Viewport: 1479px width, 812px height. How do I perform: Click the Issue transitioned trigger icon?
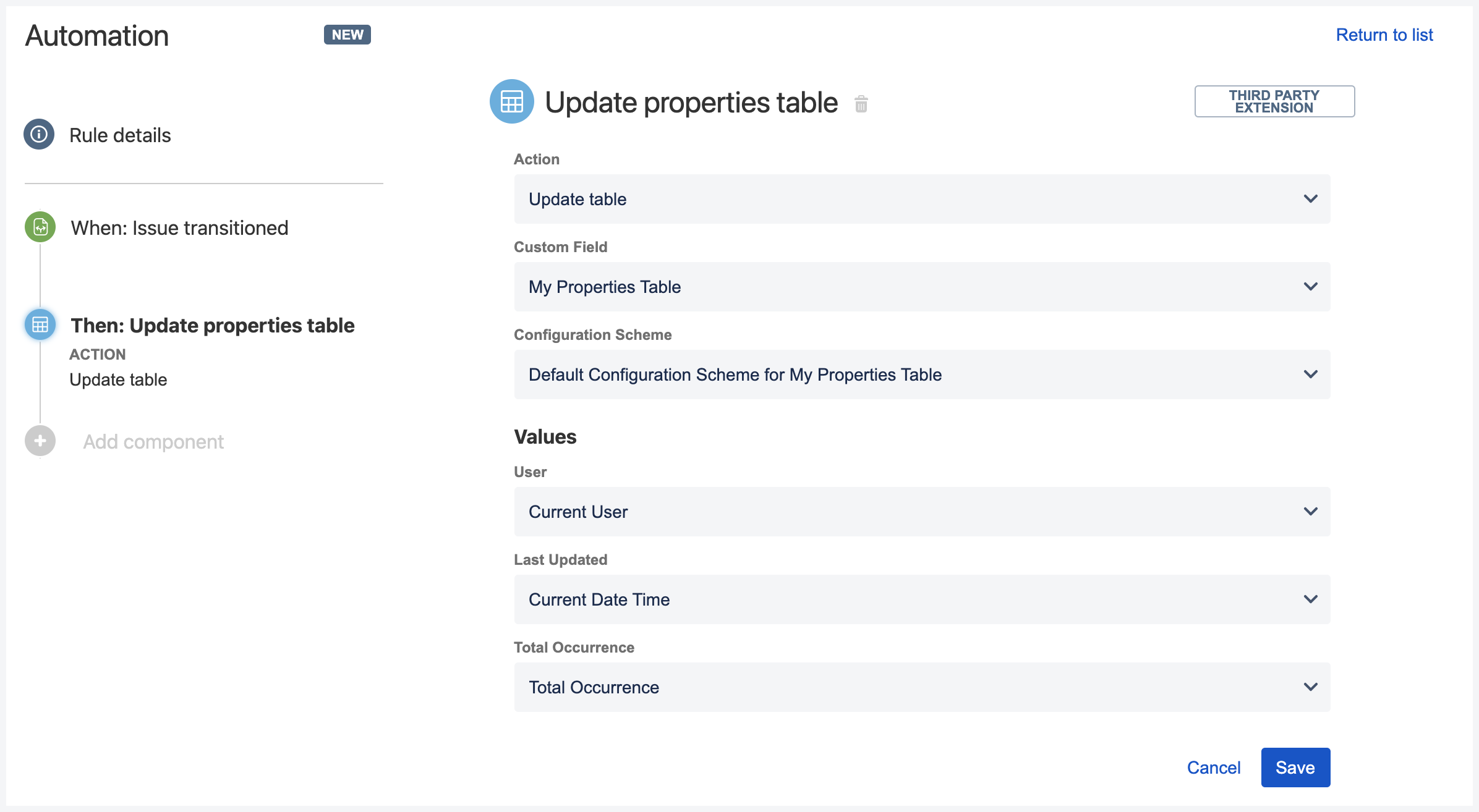[x=40, y=227]
